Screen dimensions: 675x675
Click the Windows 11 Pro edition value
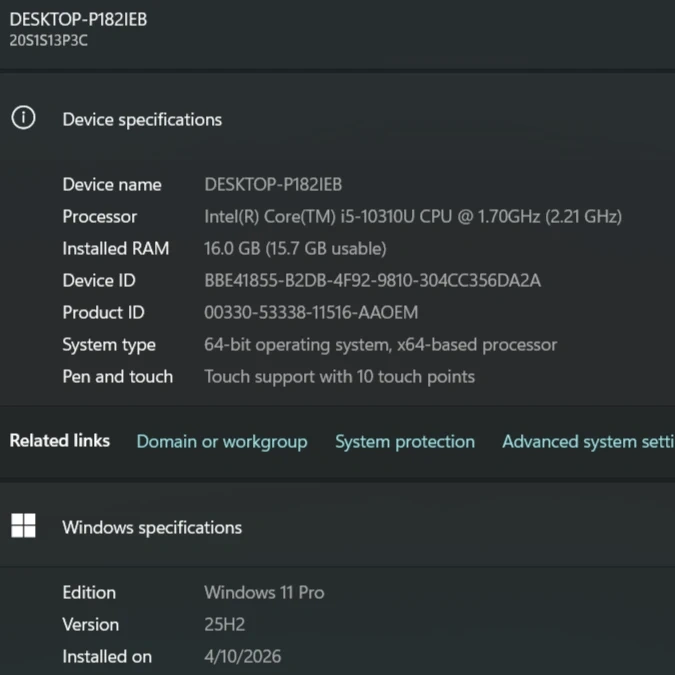point(264,592)
